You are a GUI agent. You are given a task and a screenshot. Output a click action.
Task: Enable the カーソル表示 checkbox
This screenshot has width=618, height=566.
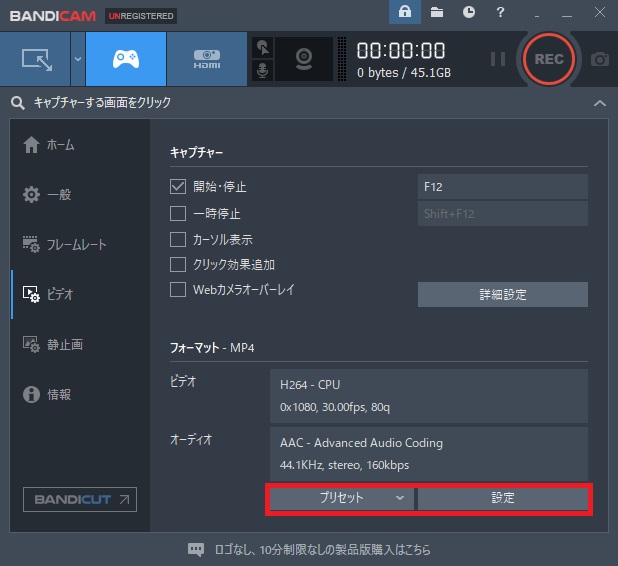(x=178, y=239)
